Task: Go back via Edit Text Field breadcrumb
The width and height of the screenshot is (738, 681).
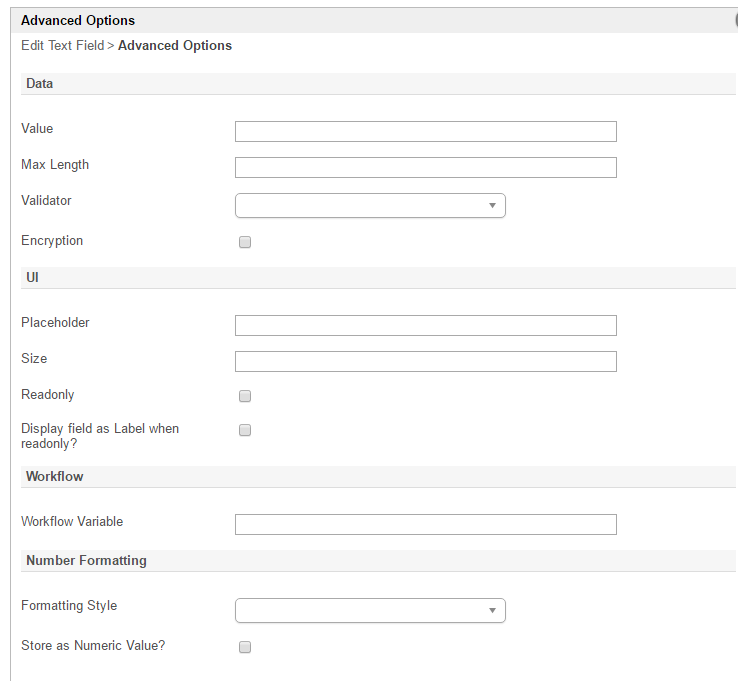Action: point(62,45)
